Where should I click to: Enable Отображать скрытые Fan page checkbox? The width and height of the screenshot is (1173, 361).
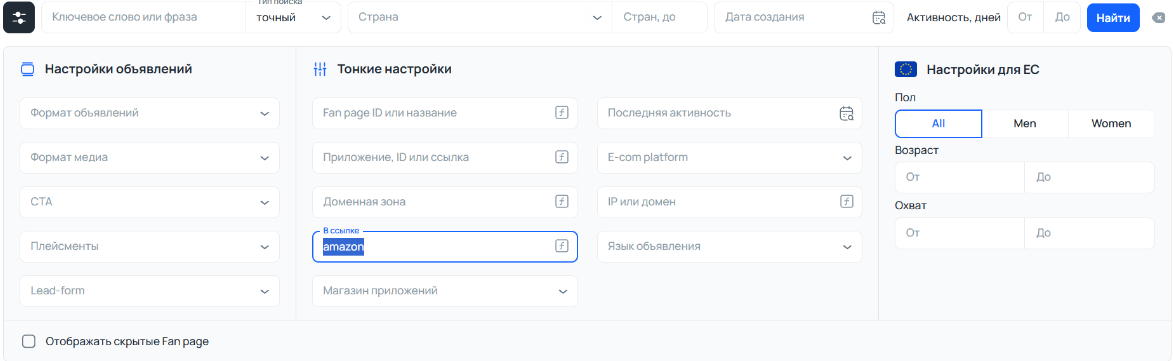28,342
